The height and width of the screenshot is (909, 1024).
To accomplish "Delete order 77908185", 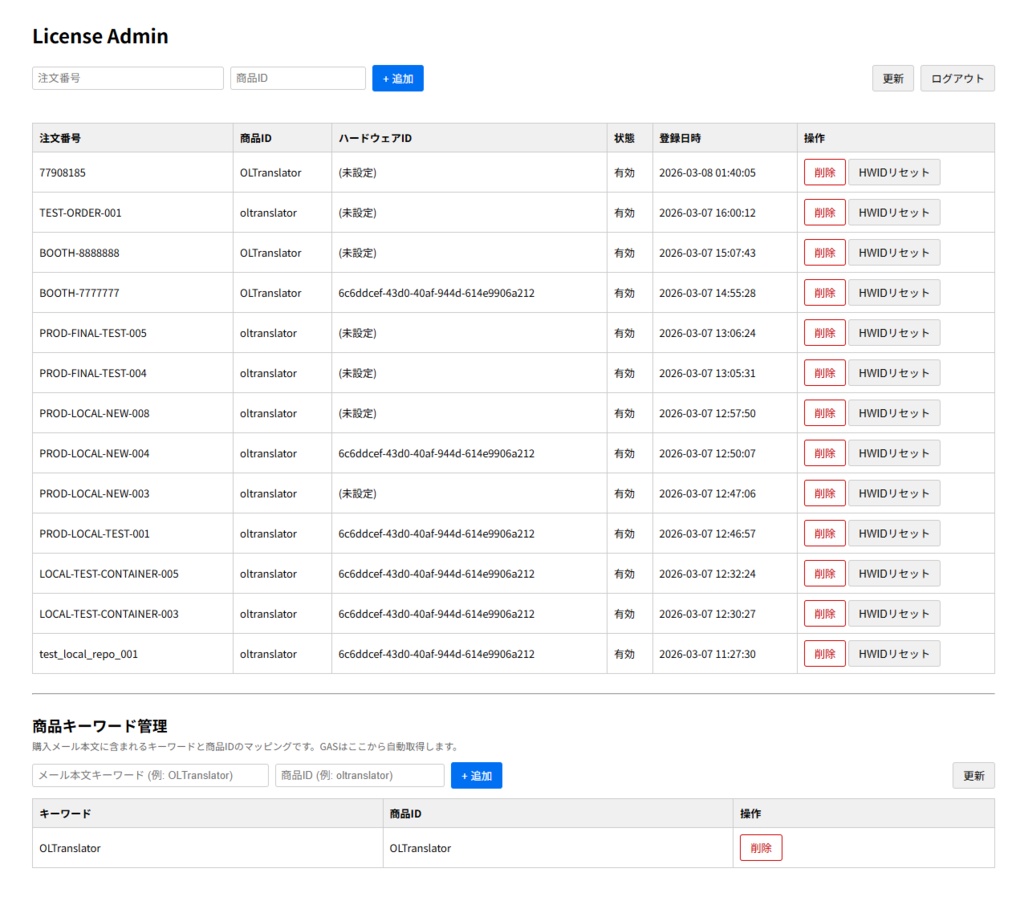I will coord(825,172).
